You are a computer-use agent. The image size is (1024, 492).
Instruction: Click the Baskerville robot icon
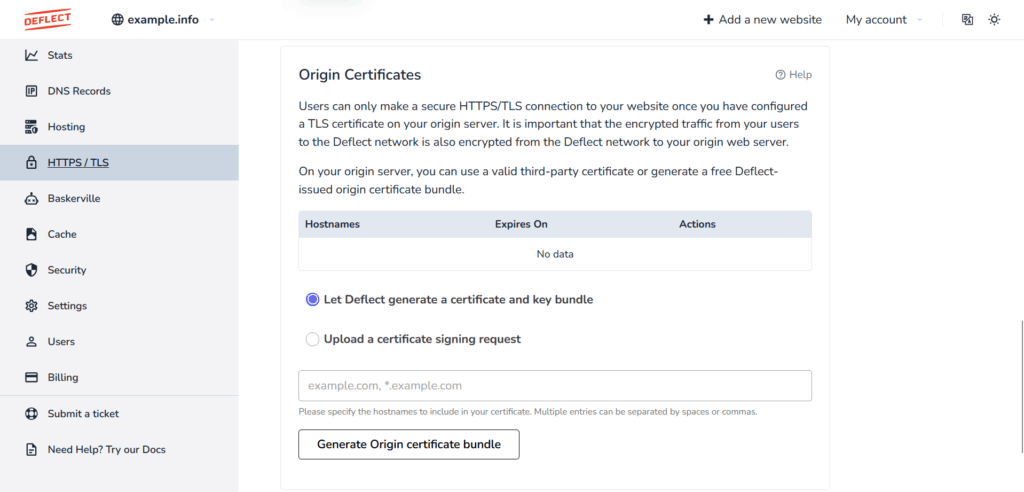click(x=31, y=199)
